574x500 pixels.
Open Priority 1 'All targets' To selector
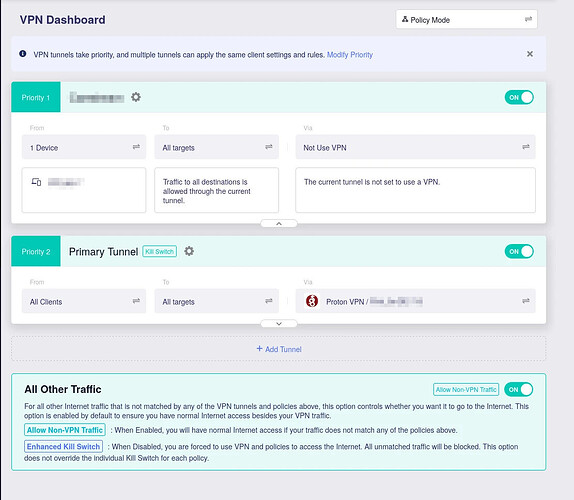[x=216, y=147]
